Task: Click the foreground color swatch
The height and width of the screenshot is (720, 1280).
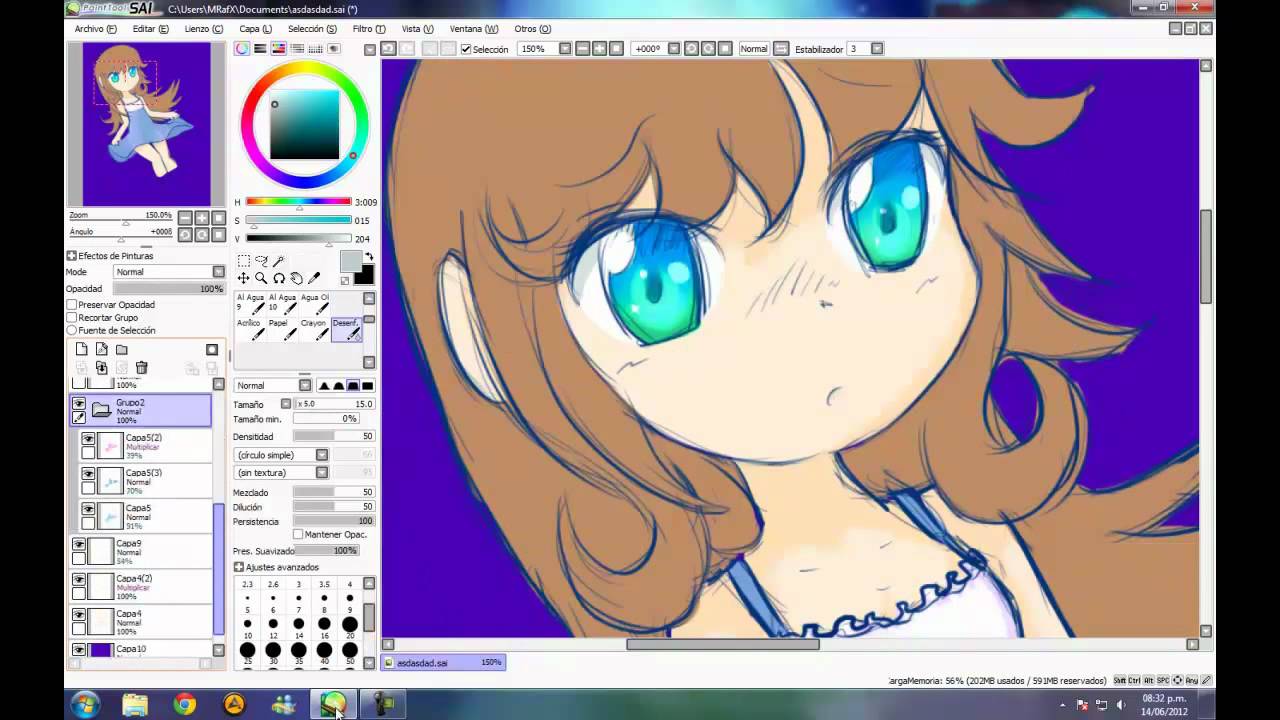Action: click(350, 261)
